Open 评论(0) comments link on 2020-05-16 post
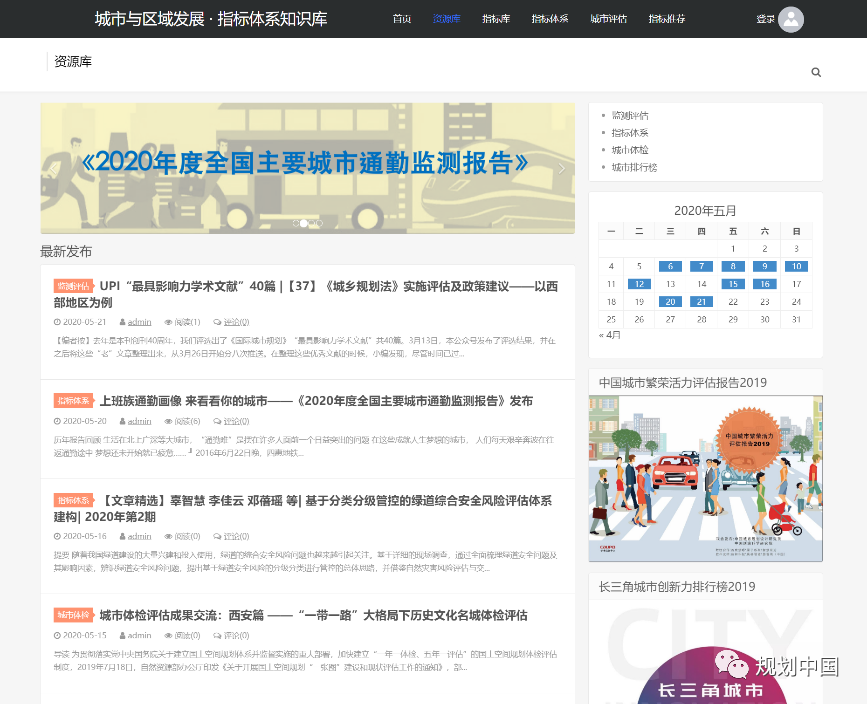This screenshot has height=704, width=867. (x=236, y=536)
